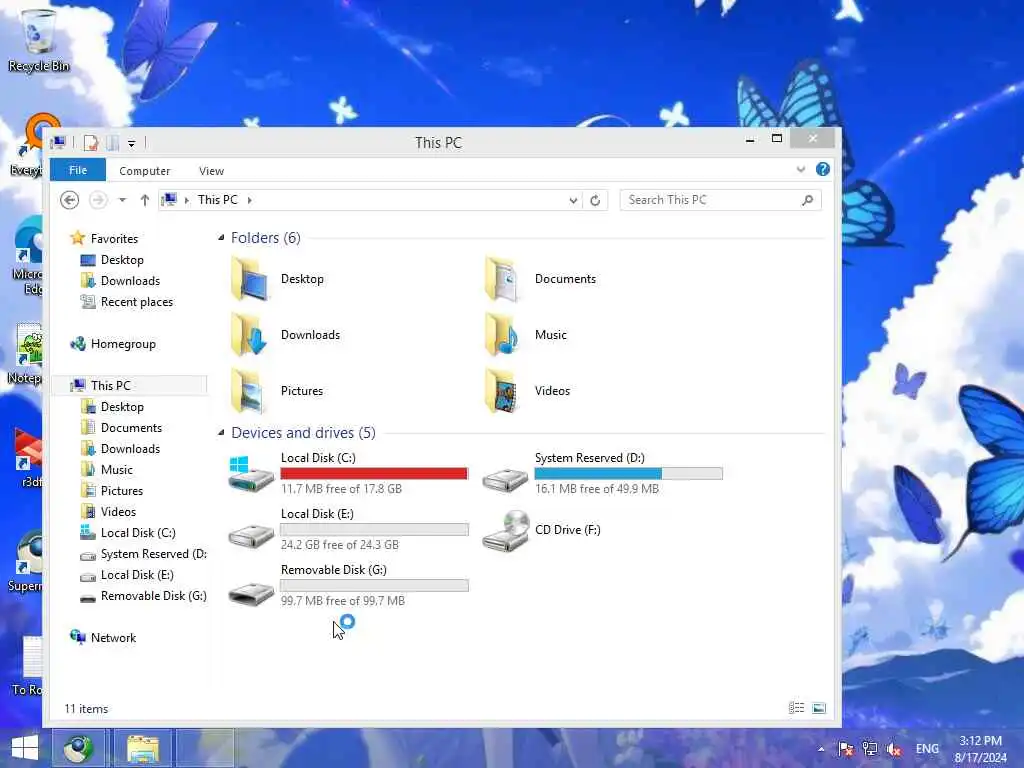This screenshot has width=1024, height=768.
Task: Select Pictures under This PC in sidebar
Action: [121, 490]
